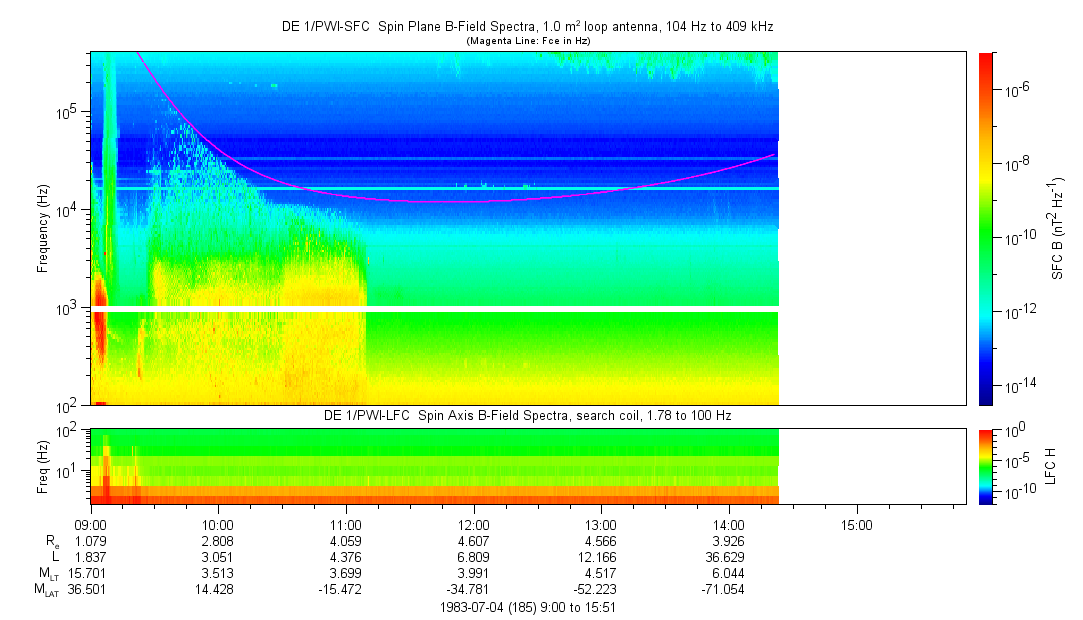Click the DE 1/PWI-SFC plot title

pos(527,27)
